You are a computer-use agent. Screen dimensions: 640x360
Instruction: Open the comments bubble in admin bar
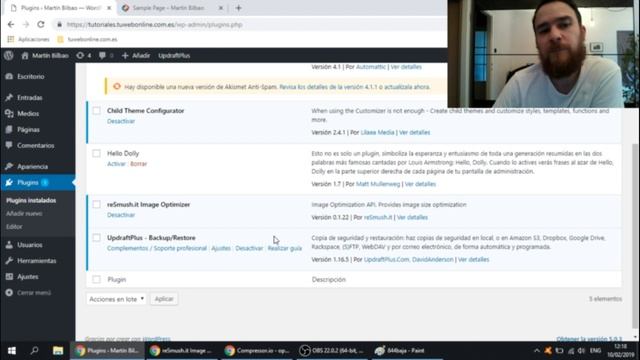105,56
